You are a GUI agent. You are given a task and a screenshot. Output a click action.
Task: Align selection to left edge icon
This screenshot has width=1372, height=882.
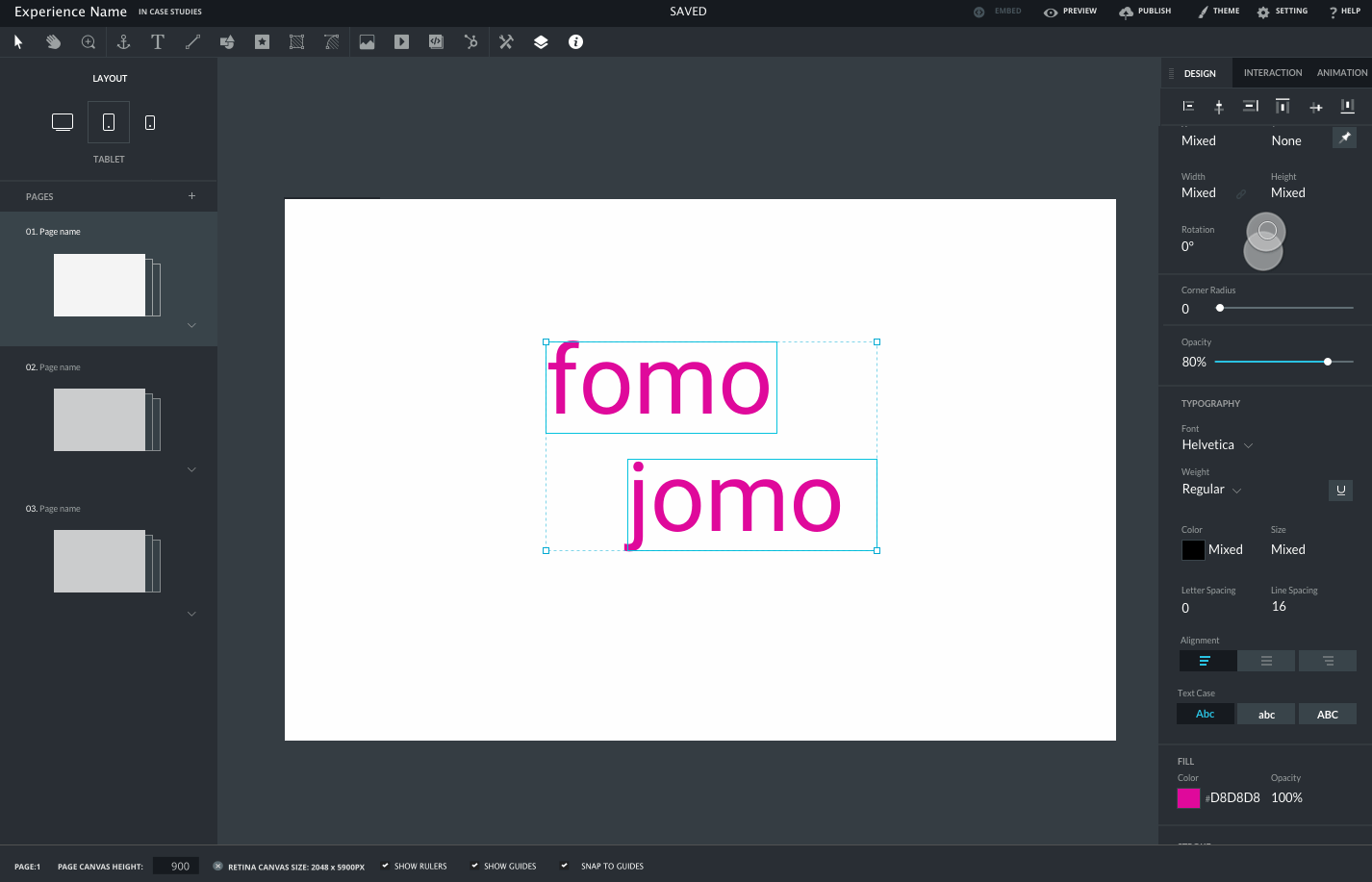click(1188, 107)
